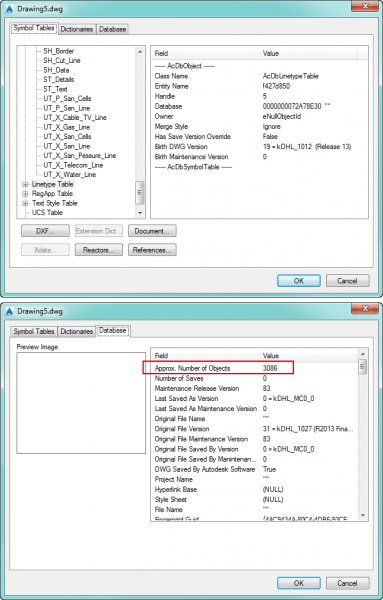Switch to Symbol Tables tab in upper dialog

pyautogui.click(x=34, y=28)
